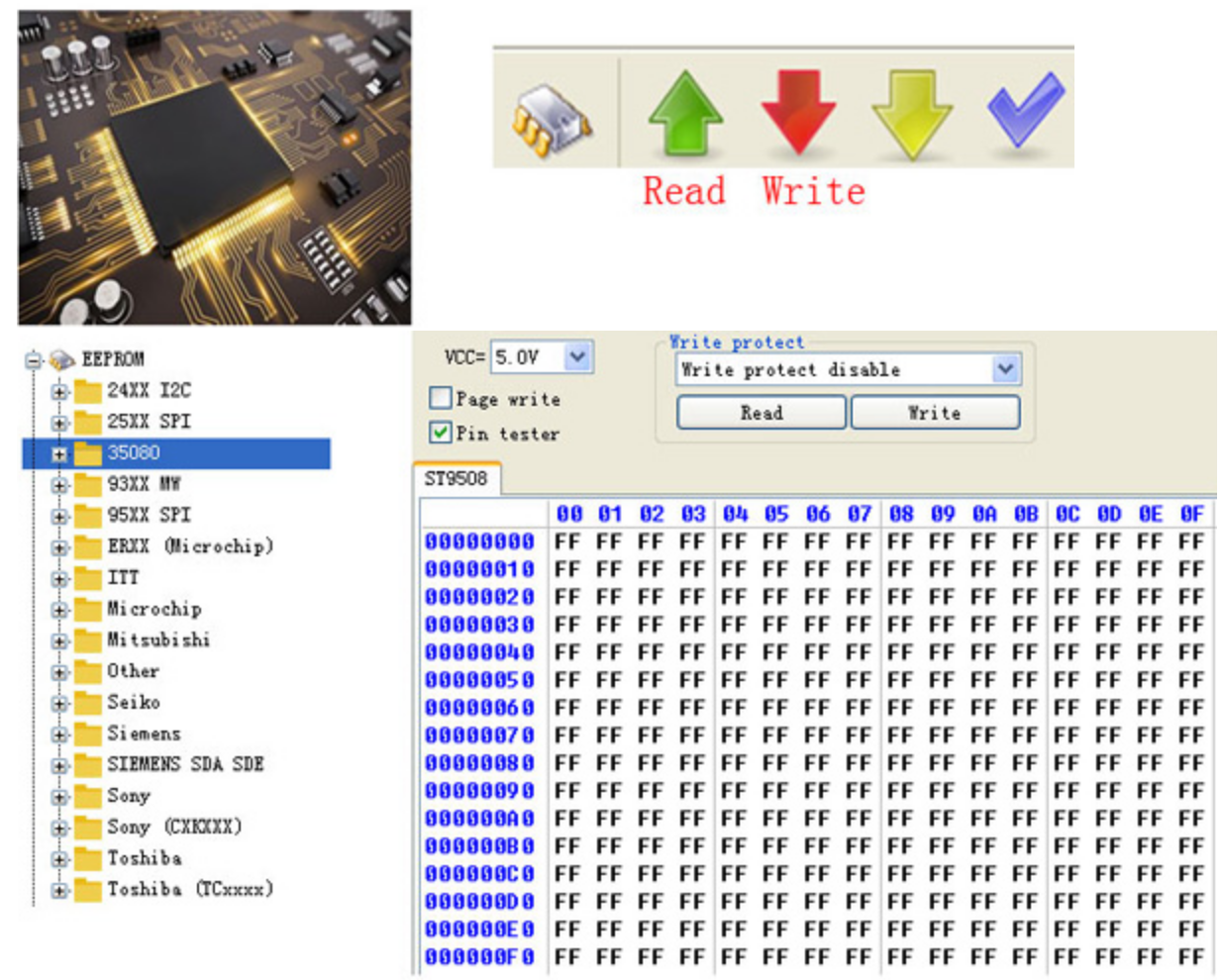Click the Other folder icon
This screenshot has height=980, width=1225.
click(x=88, y=671)
